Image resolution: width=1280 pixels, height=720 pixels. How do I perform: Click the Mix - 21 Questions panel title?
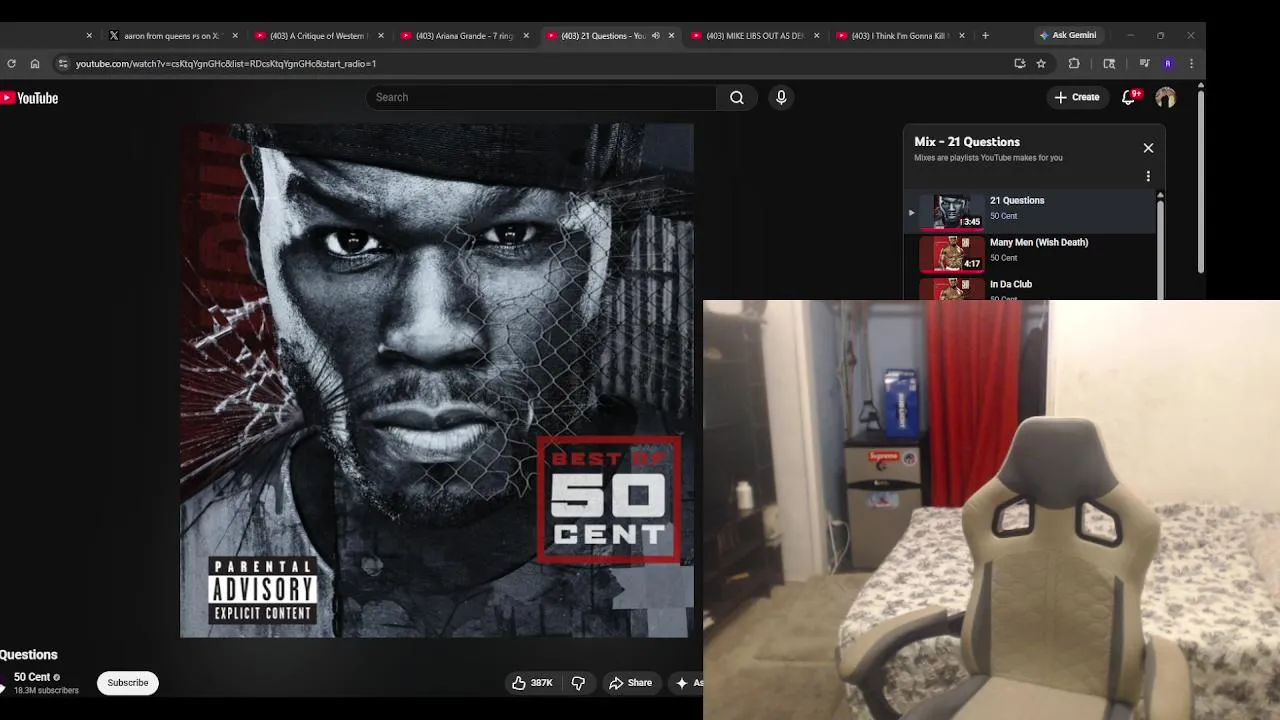[967, 142]
